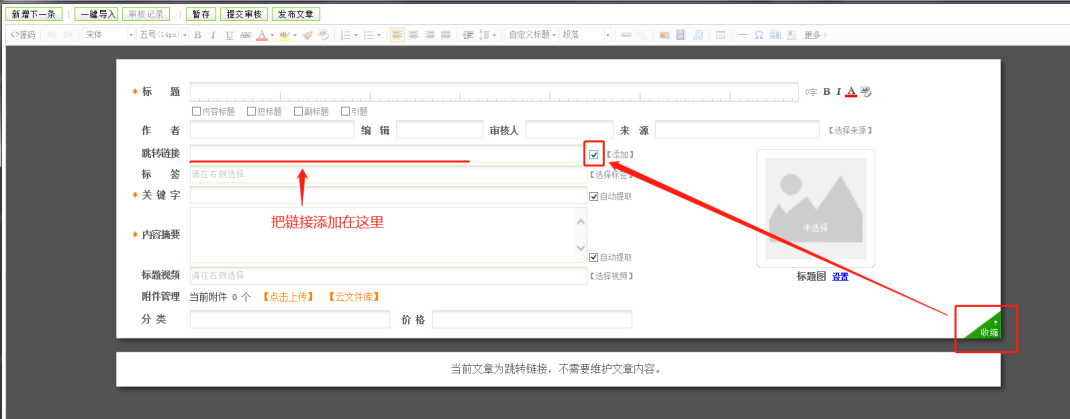Screen dimensions: 1070x419
Task: Toggle the 添加 checkbox beside 跳转链接
Action: click(x=594, y=154)
